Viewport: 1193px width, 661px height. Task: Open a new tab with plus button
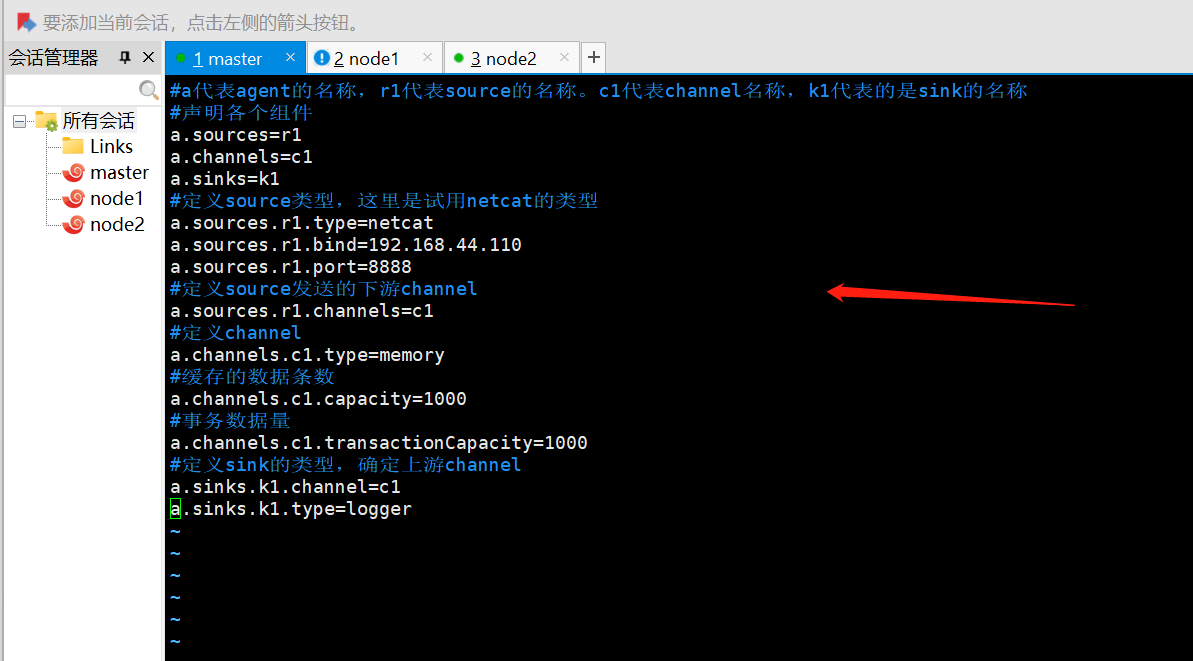[x=593, y=57]
